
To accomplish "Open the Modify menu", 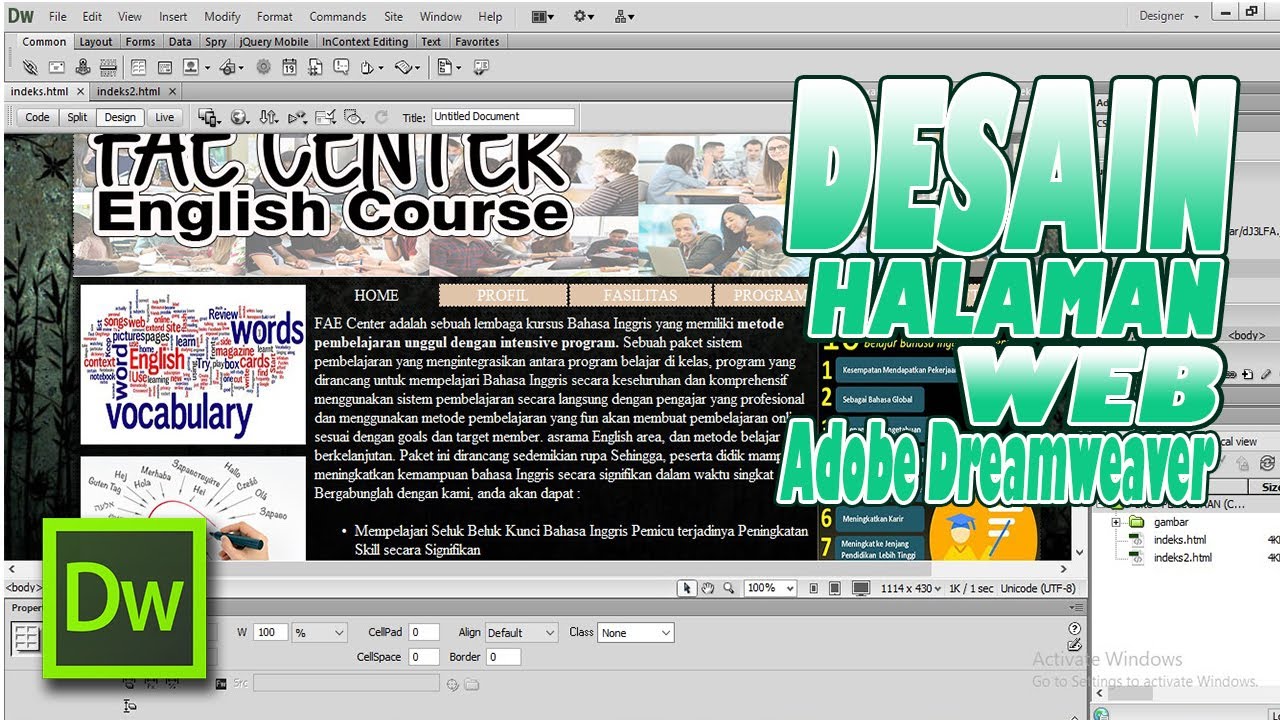I will click(x=222, y=16).
